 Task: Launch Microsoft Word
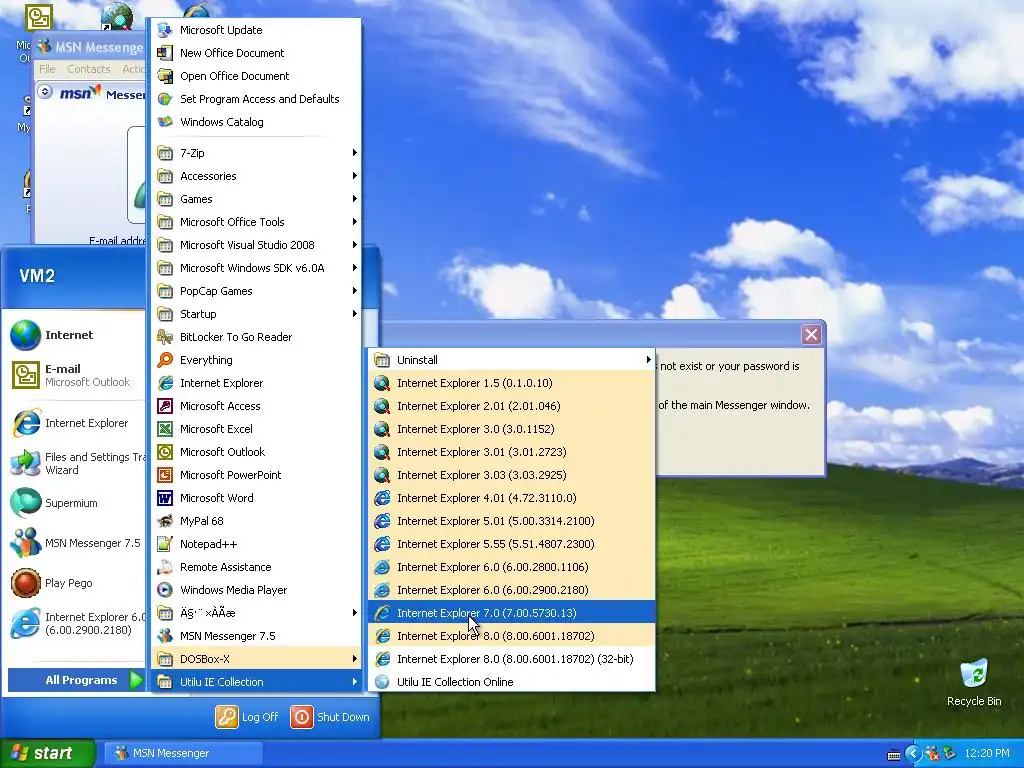257,498
